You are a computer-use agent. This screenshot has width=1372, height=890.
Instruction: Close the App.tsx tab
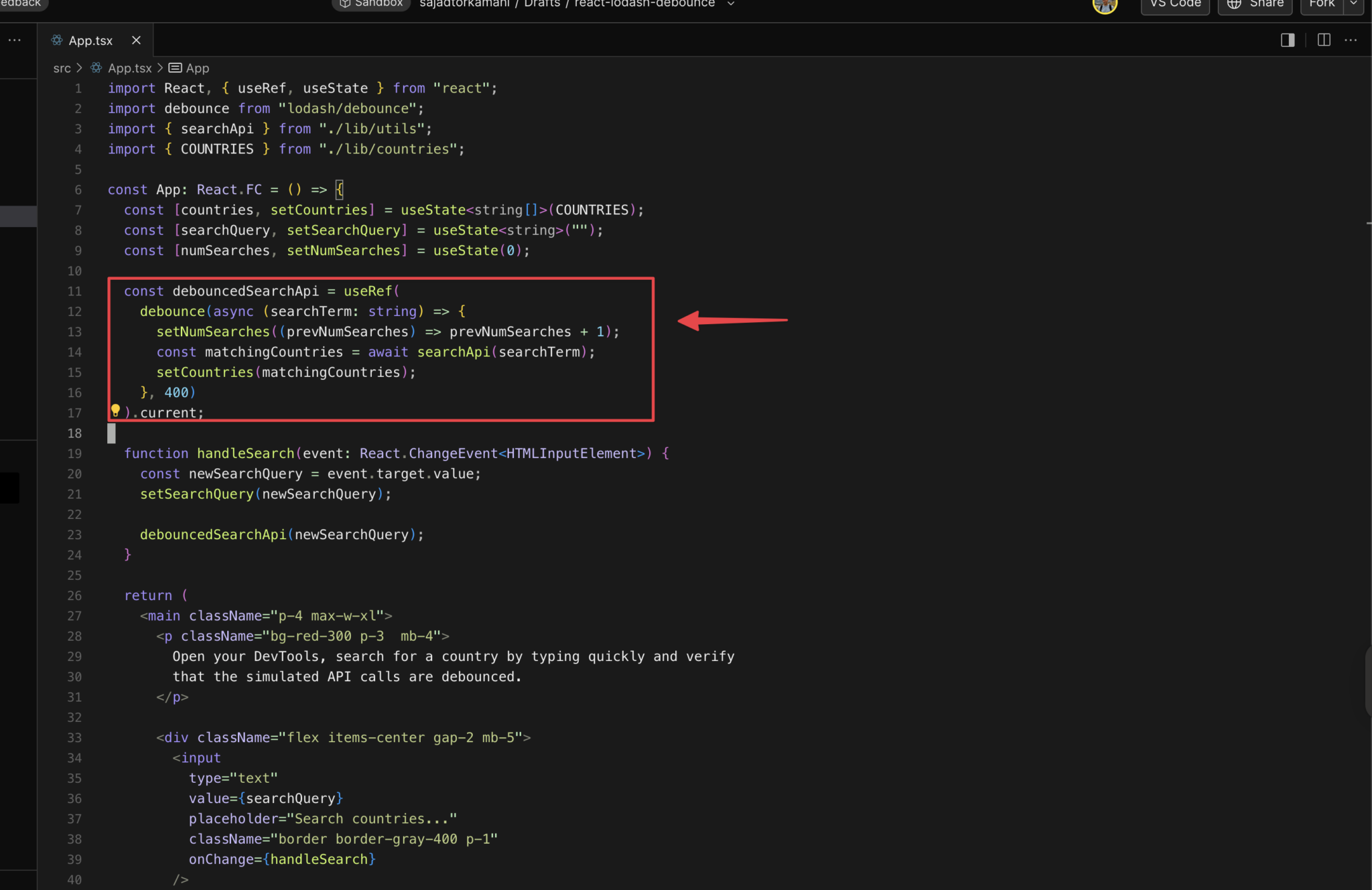coord(137,40)
